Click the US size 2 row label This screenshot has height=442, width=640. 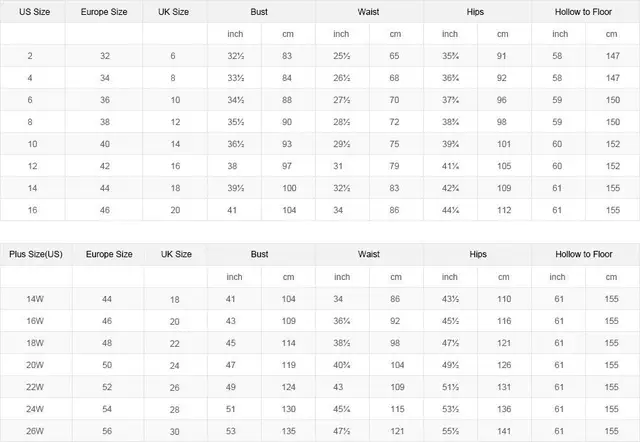pos(30,56)
